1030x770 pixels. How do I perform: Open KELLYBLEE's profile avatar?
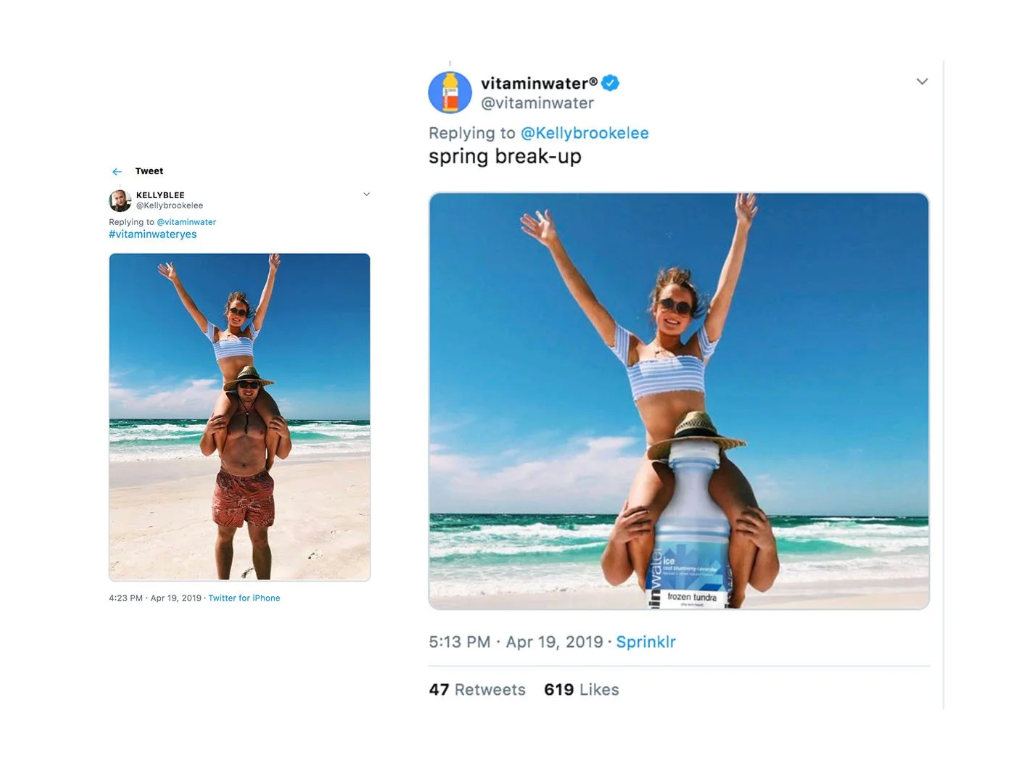pyautogui.click(x=120, y=200)
